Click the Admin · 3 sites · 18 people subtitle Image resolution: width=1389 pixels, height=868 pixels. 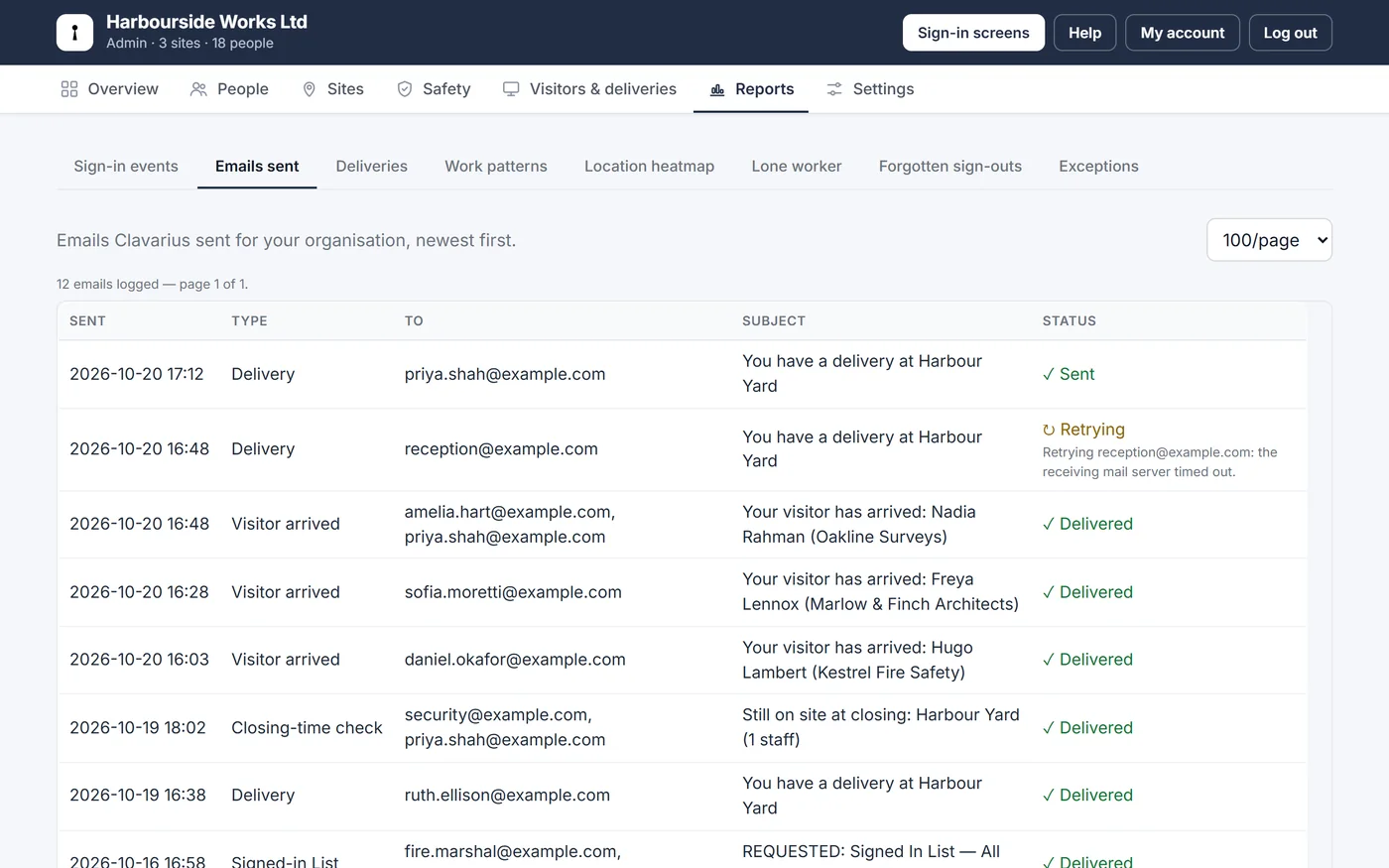189,43
